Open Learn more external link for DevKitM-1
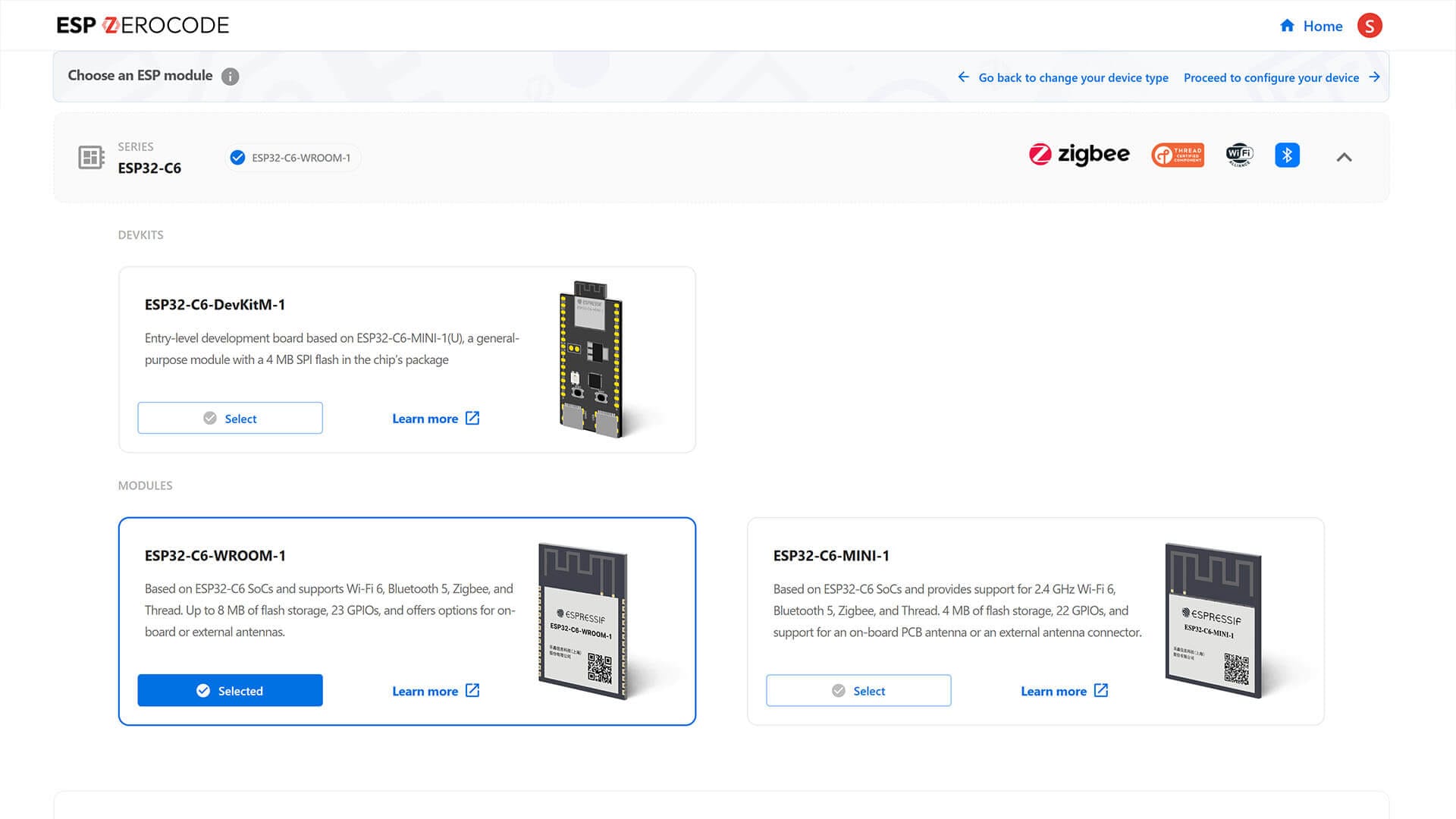This screenshot has width=1456, height=819. point(436,419)
